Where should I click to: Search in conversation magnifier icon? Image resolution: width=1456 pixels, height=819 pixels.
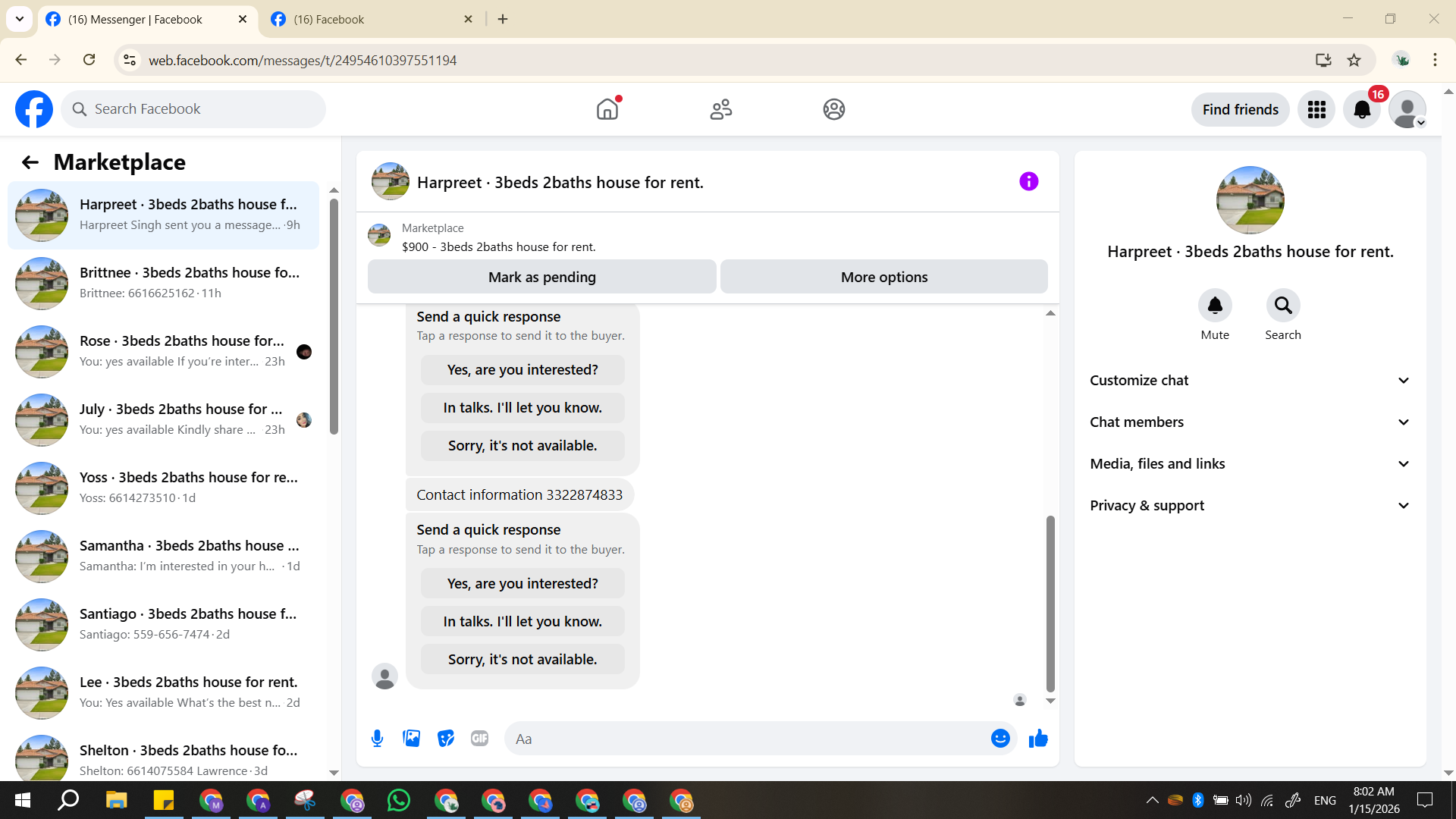tap(1282, 306)
